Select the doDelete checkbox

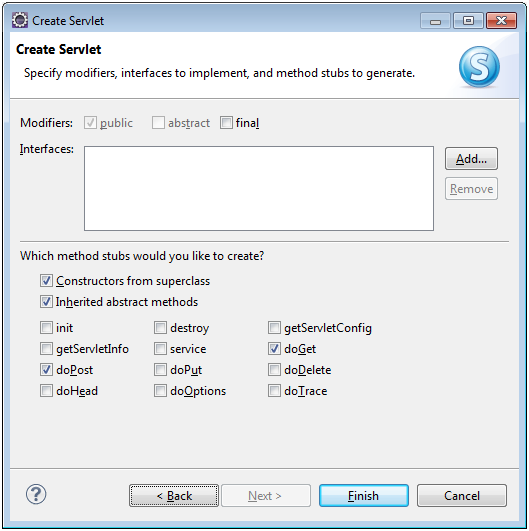click(x=274, y=370)
